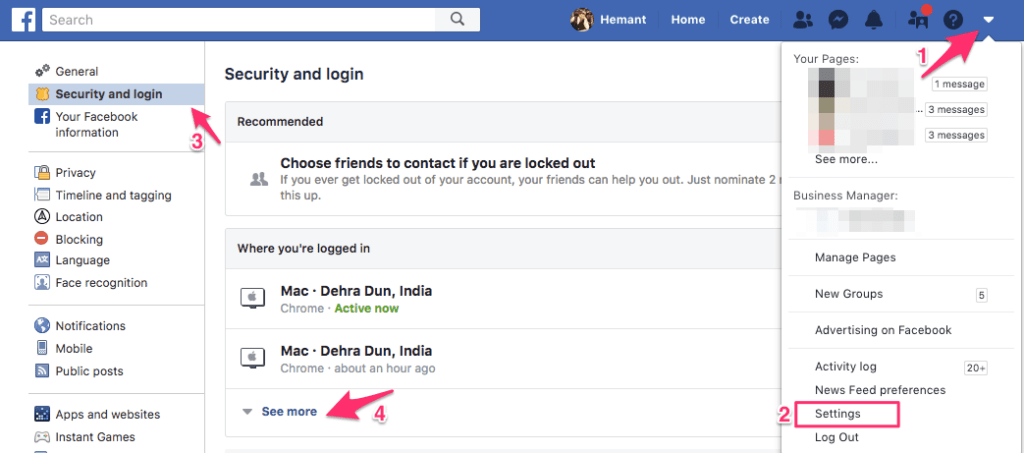Open Apps and websites settings

107,414
